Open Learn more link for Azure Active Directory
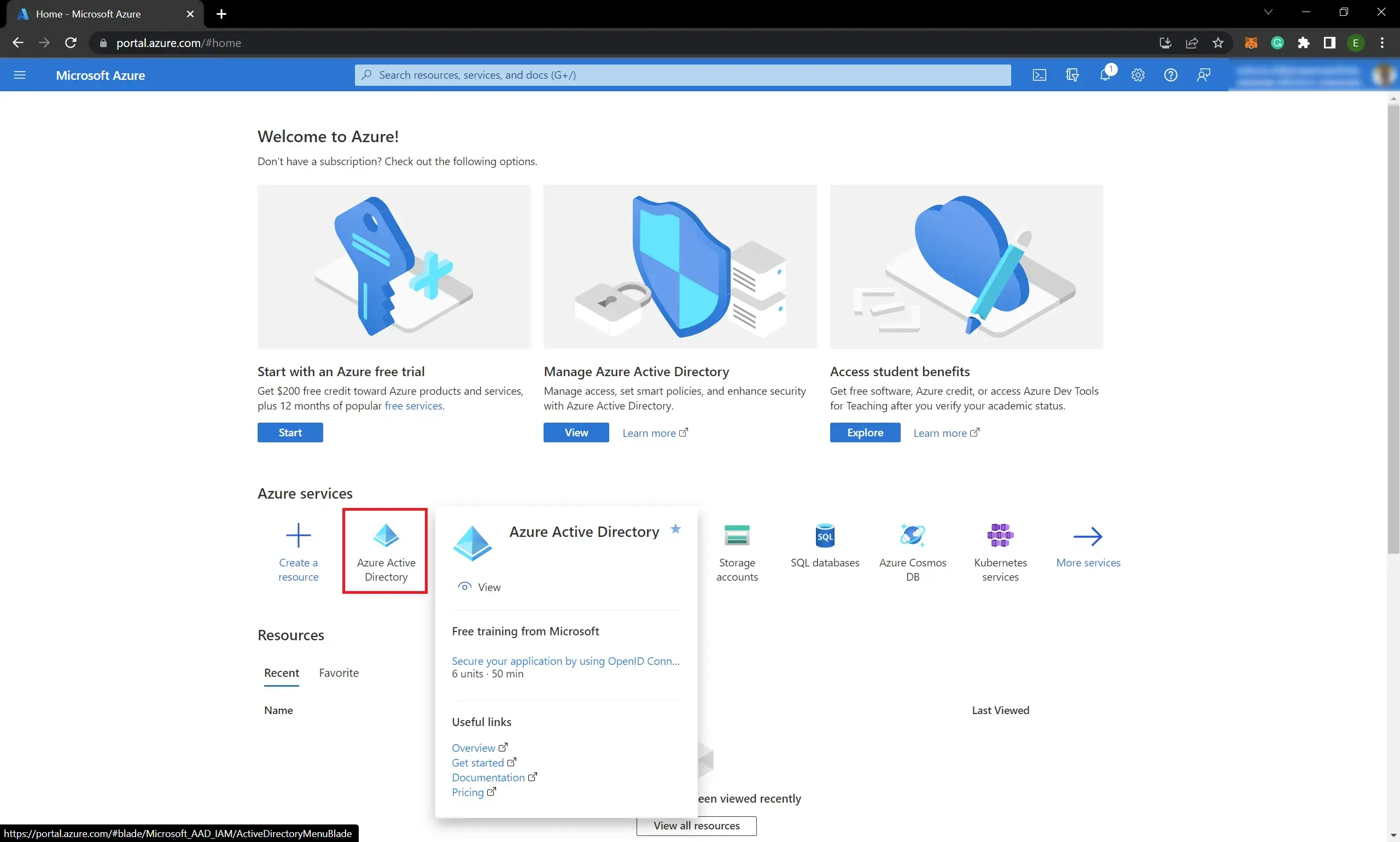 (655, 433)
